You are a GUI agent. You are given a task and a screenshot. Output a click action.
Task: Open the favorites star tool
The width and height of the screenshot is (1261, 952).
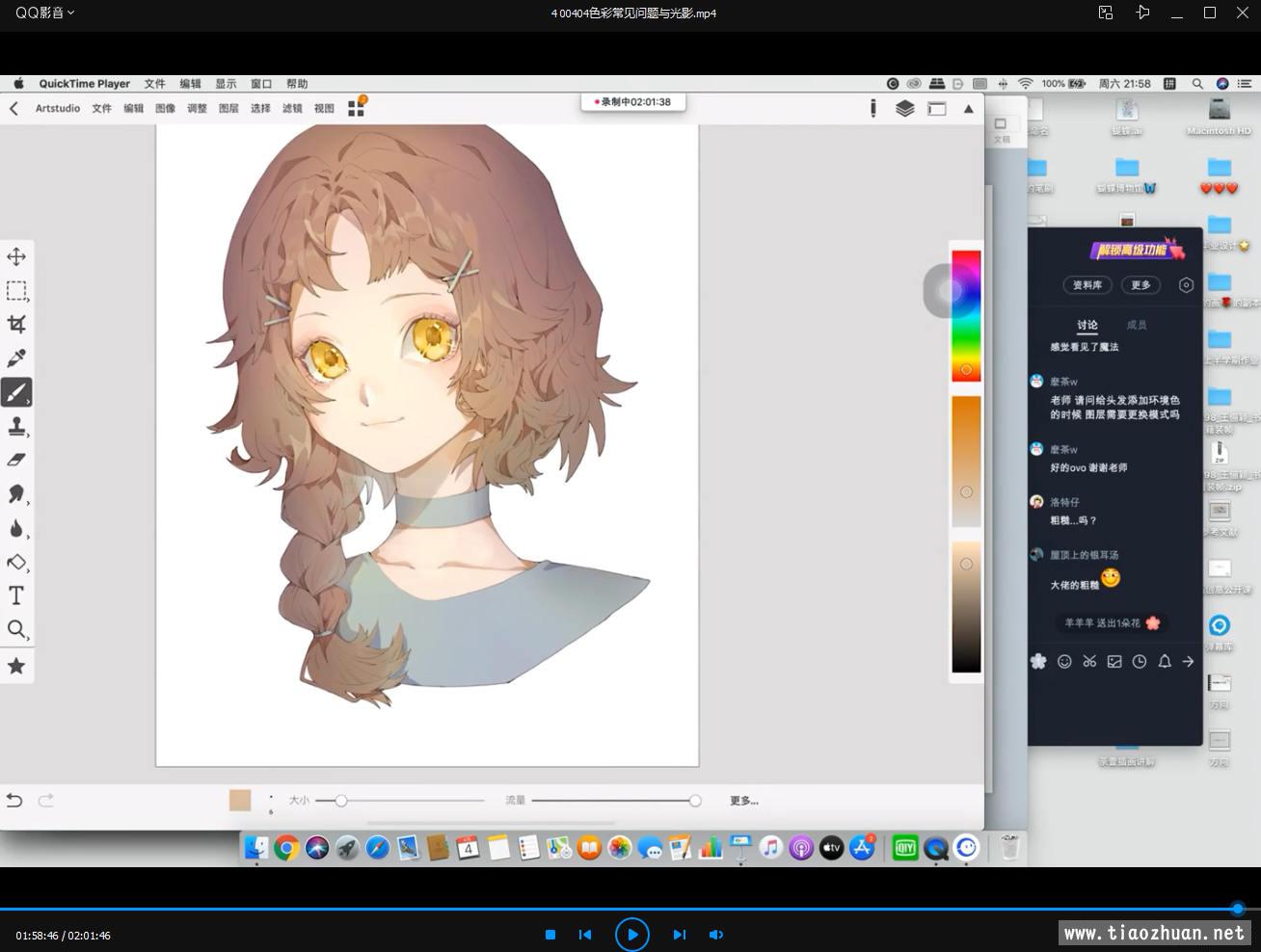(x=16, y=666)
